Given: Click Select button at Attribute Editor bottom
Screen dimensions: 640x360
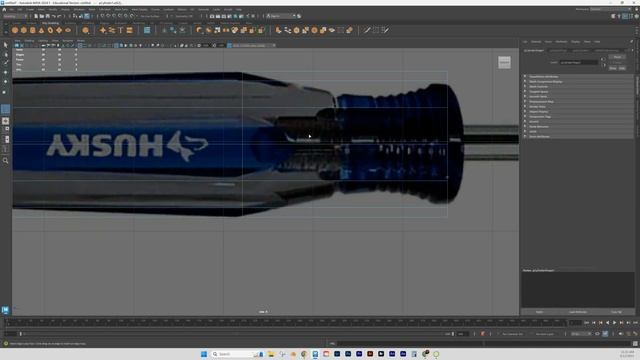Looking at the screenshot, I should [539, 312].
